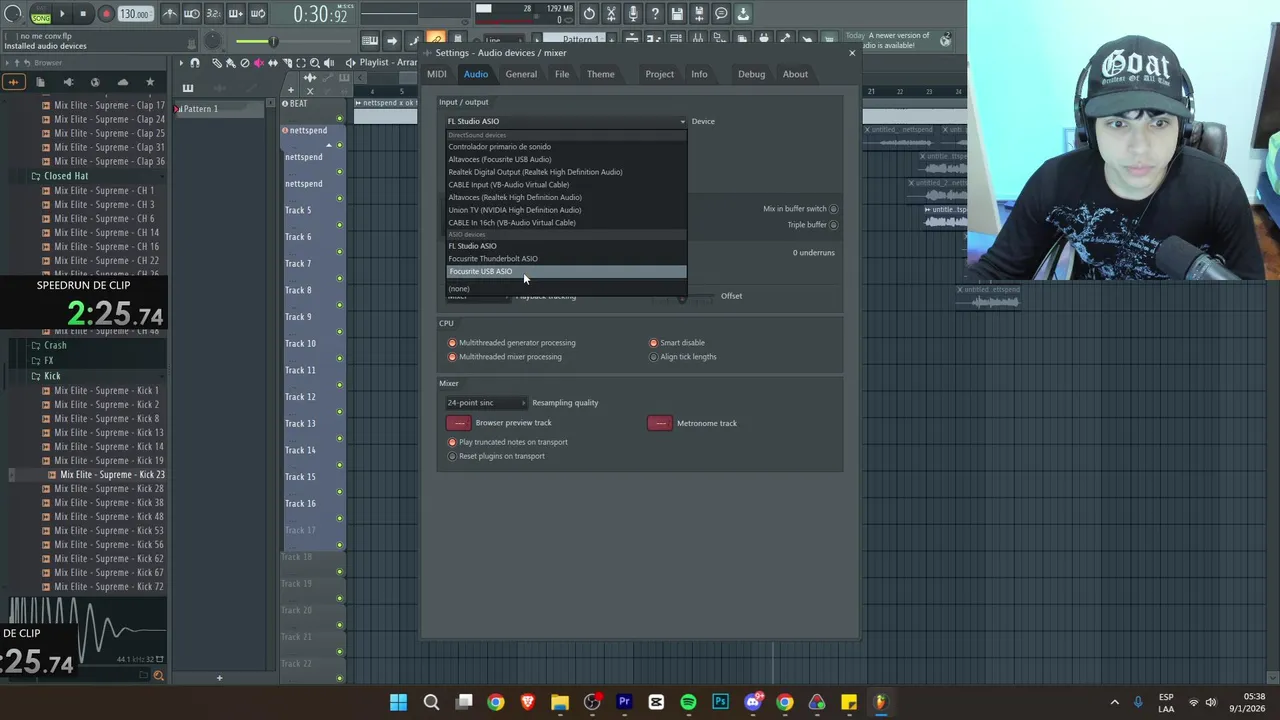Open the Theme settings tab
The image size is (1280, 720).
[x=601, y=74]
